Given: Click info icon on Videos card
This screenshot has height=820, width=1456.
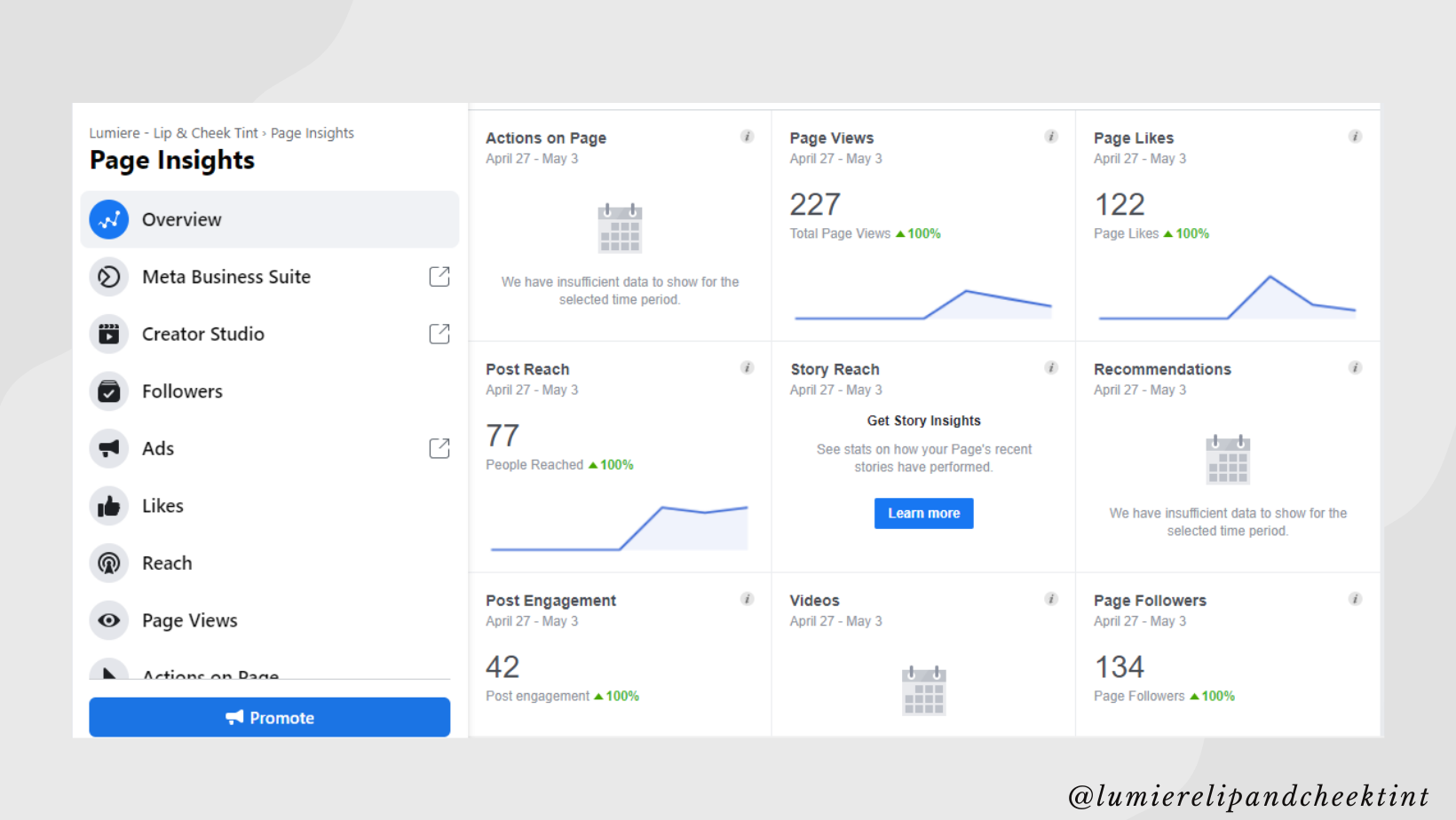Looking at the screenshot, I should 1051,599.
